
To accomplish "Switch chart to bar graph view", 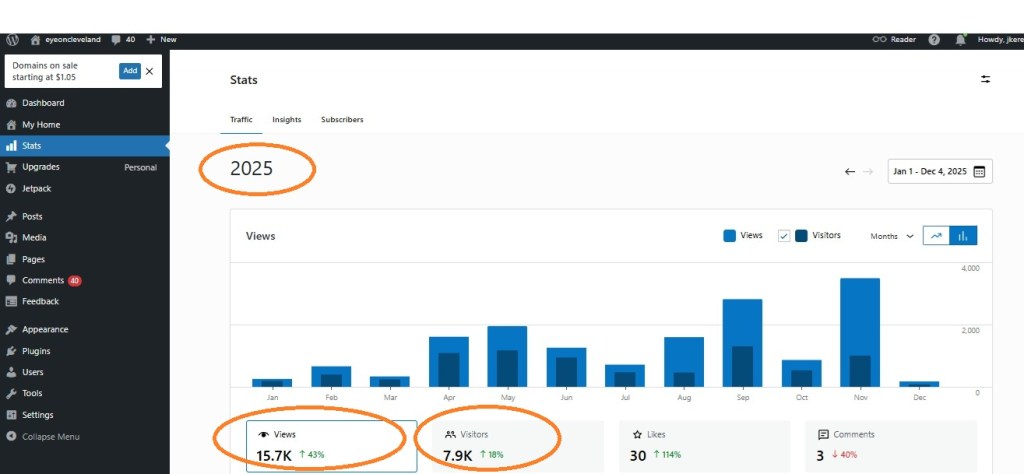I will [964, 236].
